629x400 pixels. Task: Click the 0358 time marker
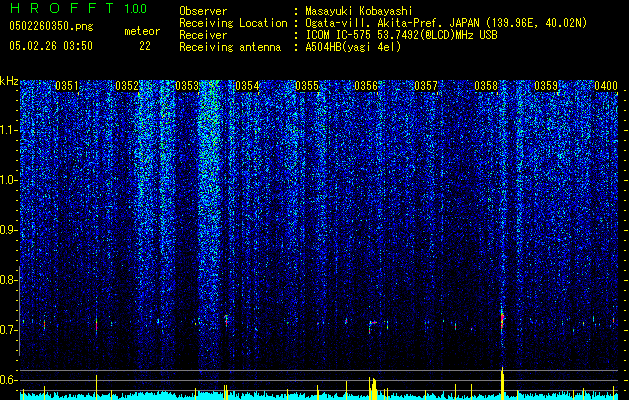tap(486, 86)
